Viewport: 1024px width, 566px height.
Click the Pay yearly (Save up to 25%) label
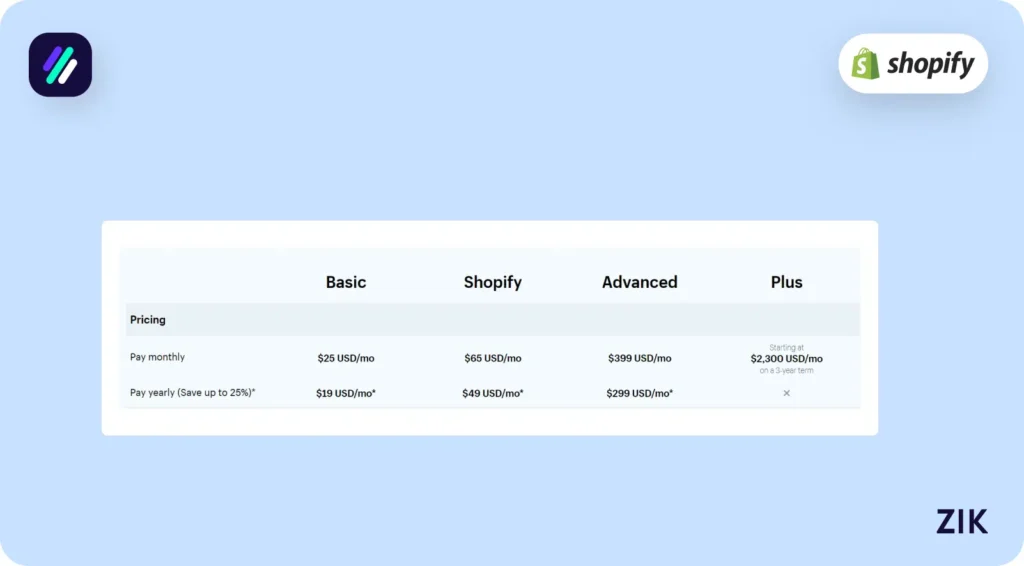click(x=193, y=392)
